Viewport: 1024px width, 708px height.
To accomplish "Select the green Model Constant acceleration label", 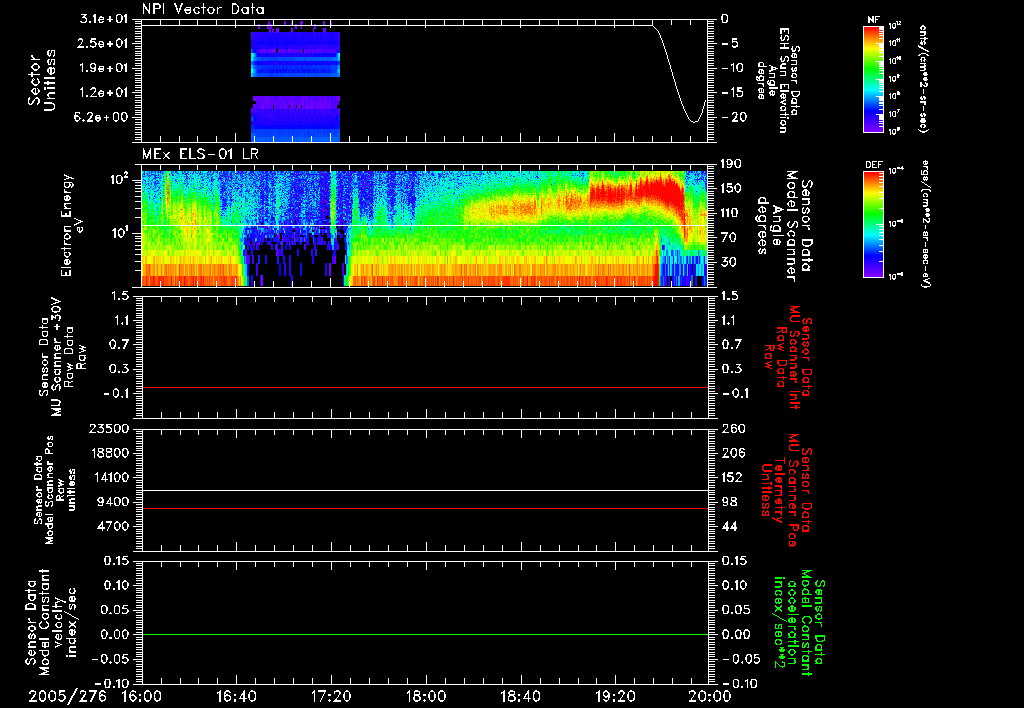I will 799,624.
